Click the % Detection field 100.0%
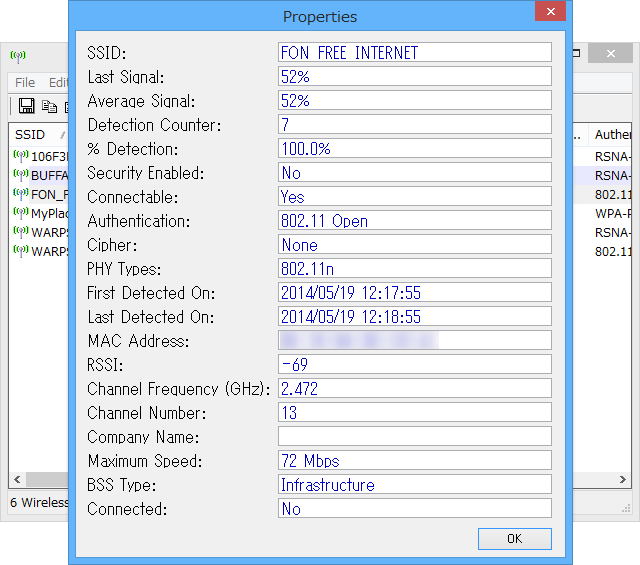Screen dimensions: 640x565 tap(415, 149)
